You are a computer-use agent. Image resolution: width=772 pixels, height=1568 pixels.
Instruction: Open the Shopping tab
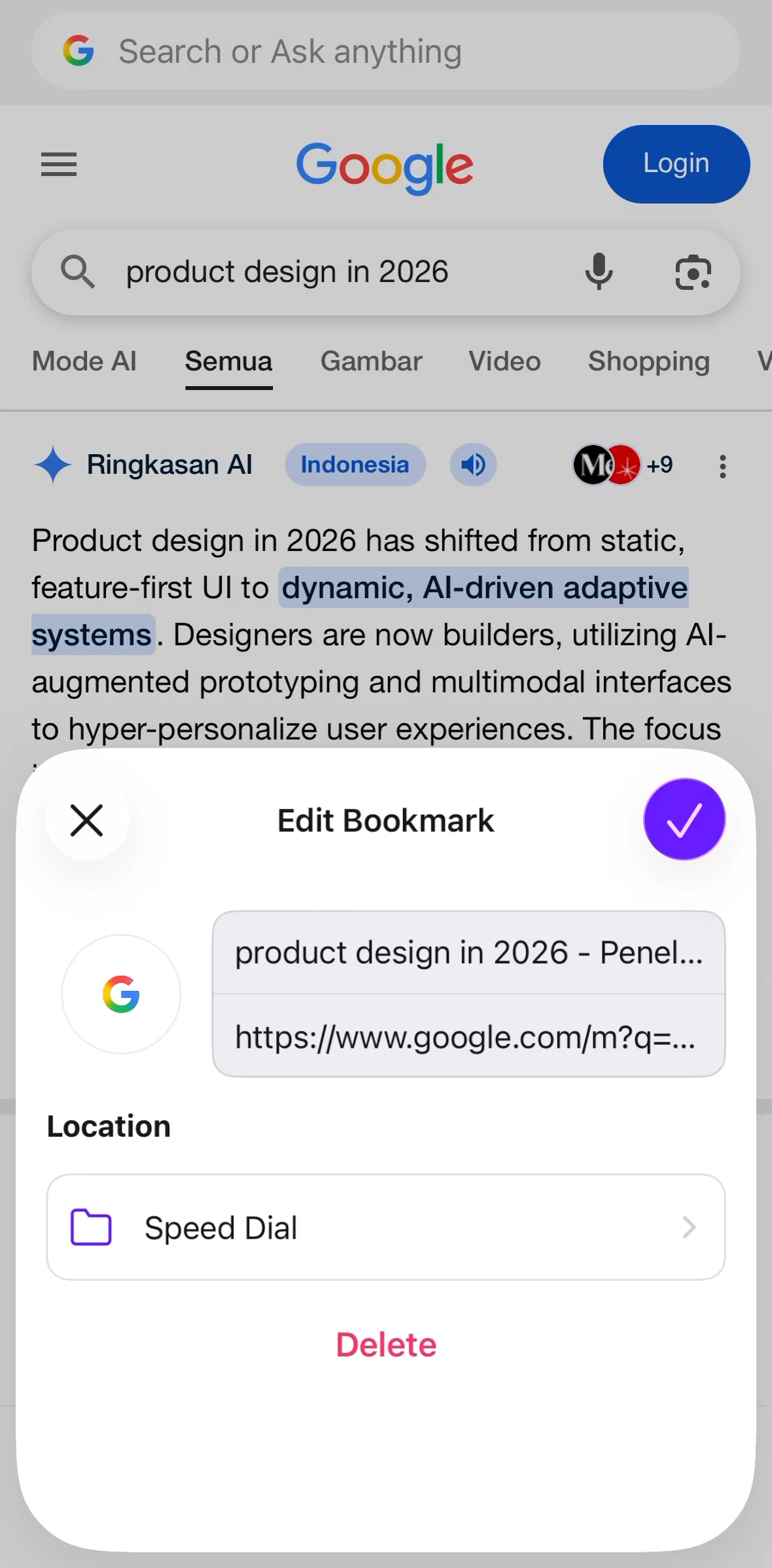(649, 362)
